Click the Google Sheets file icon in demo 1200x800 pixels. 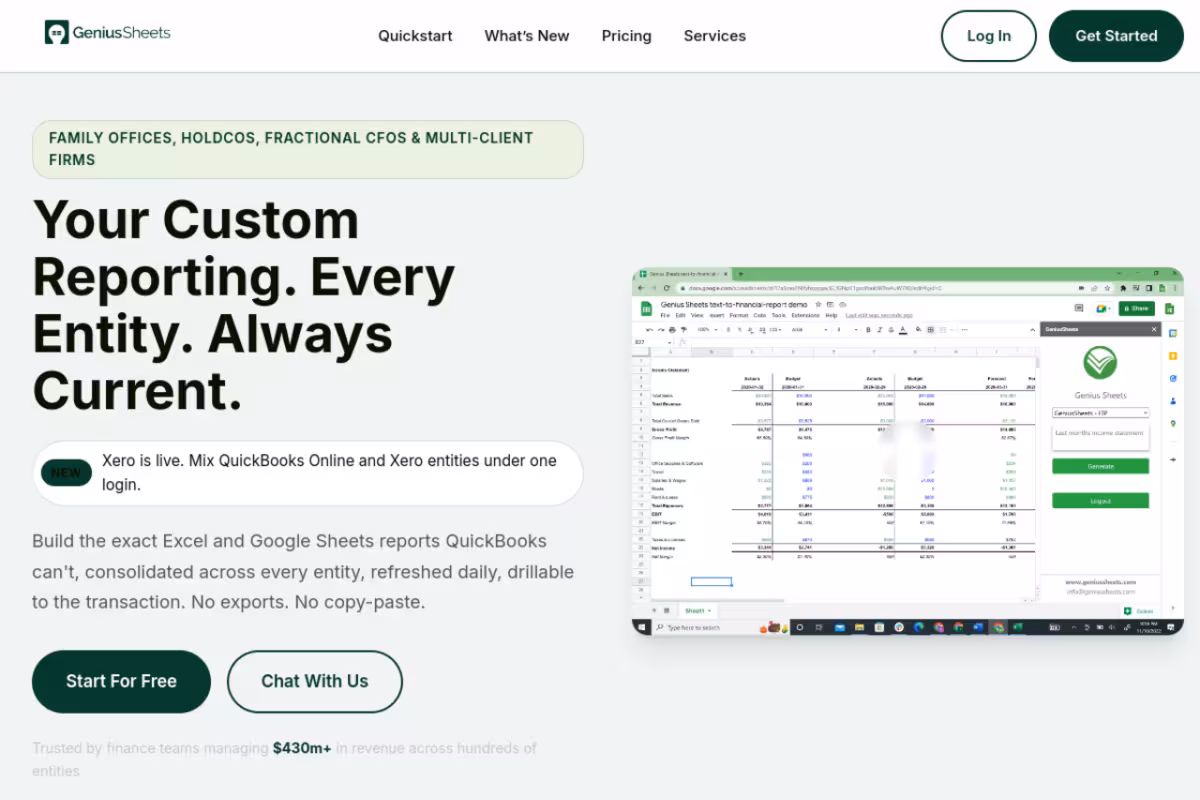coord(646,308)
